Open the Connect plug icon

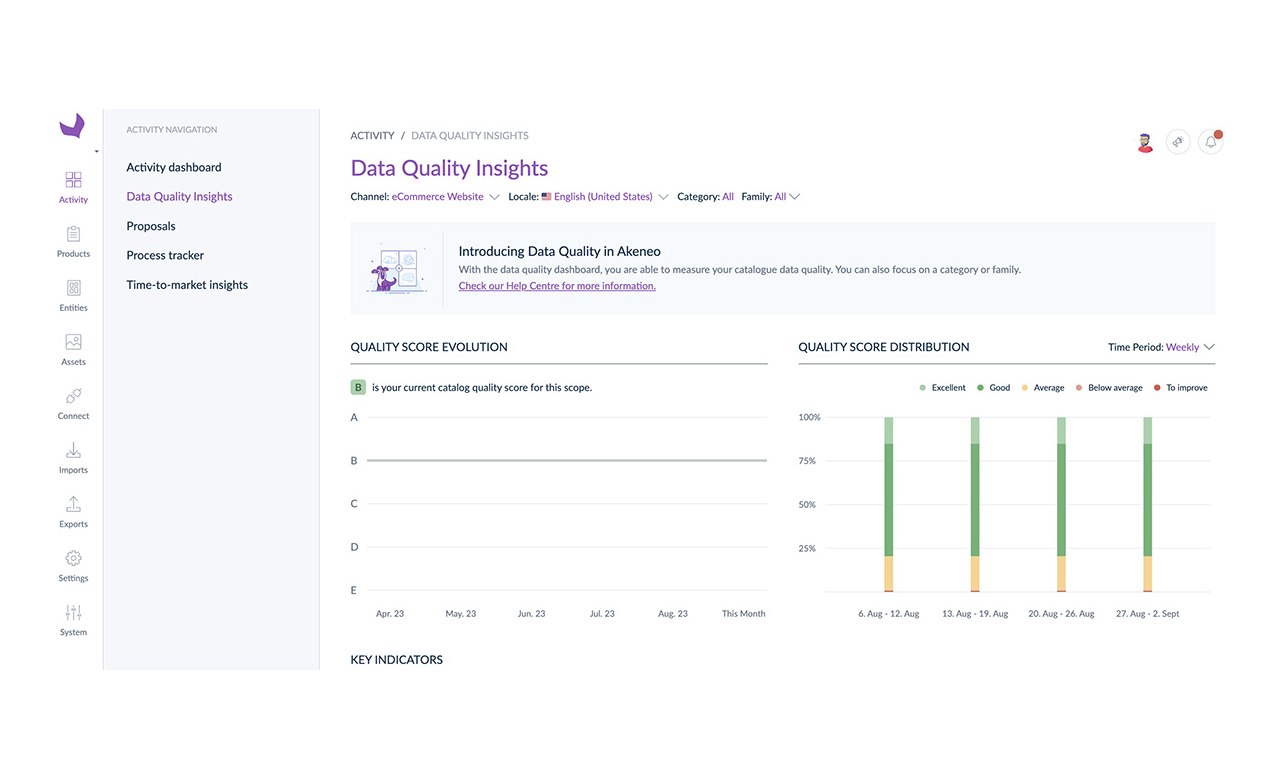[73, 396]
